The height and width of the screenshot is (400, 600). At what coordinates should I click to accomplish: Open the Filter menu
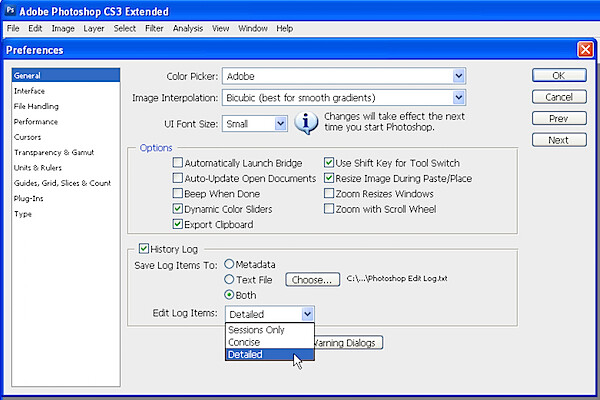click(154, 28)
